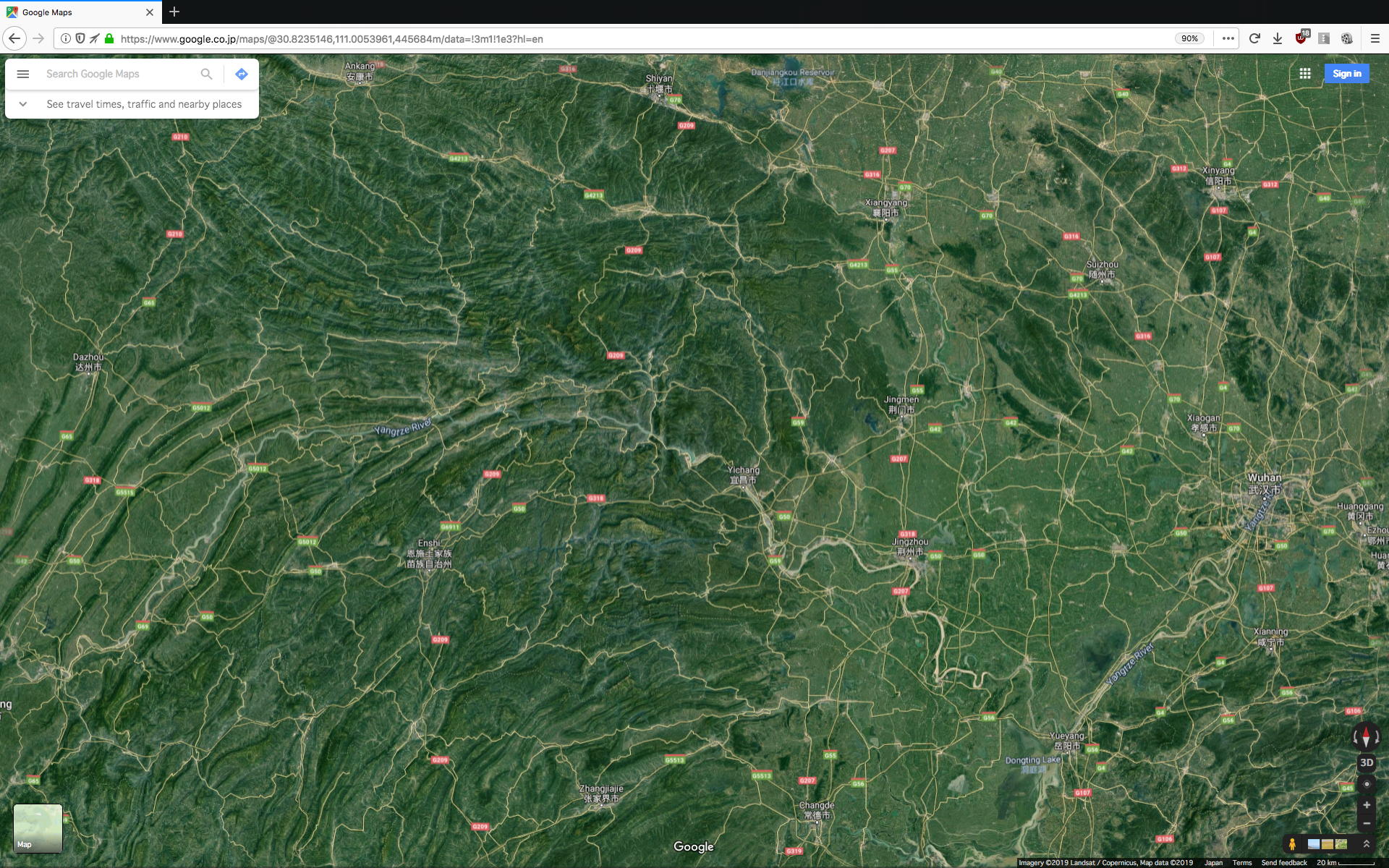The image size is (1389, 868).
Task: Open the Google apps grid
Action: point(1305,74)
